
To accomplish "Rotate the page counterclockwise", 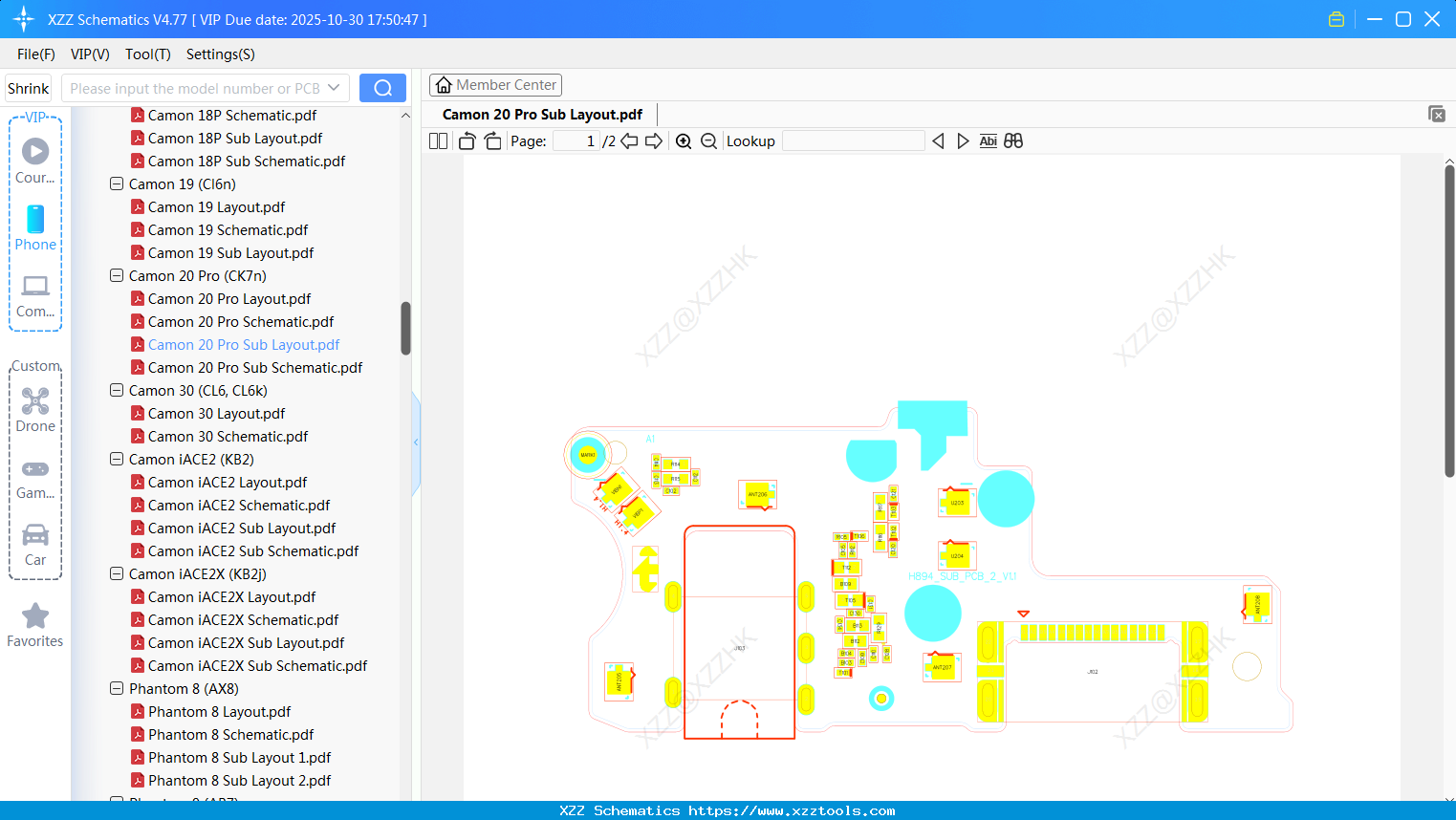I will tap(467, 141).
